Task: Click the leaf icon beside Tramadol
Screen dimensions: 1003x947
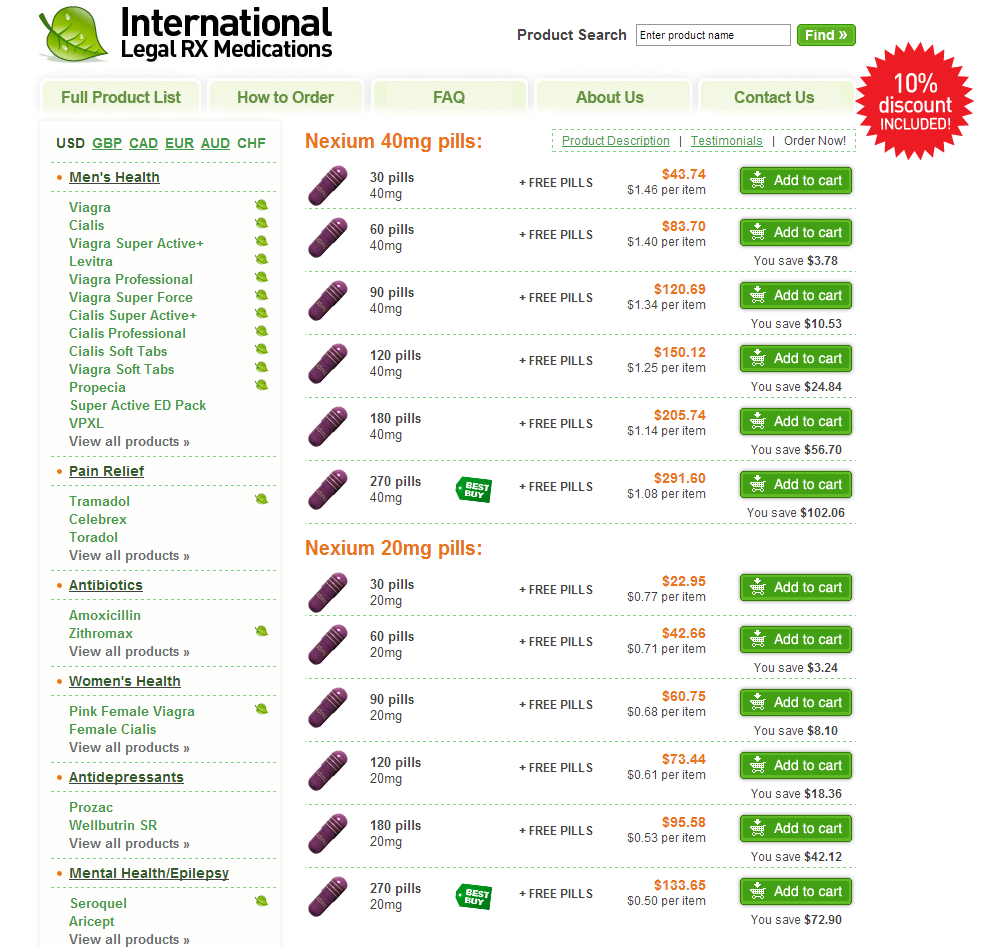Action: (262, 499)
